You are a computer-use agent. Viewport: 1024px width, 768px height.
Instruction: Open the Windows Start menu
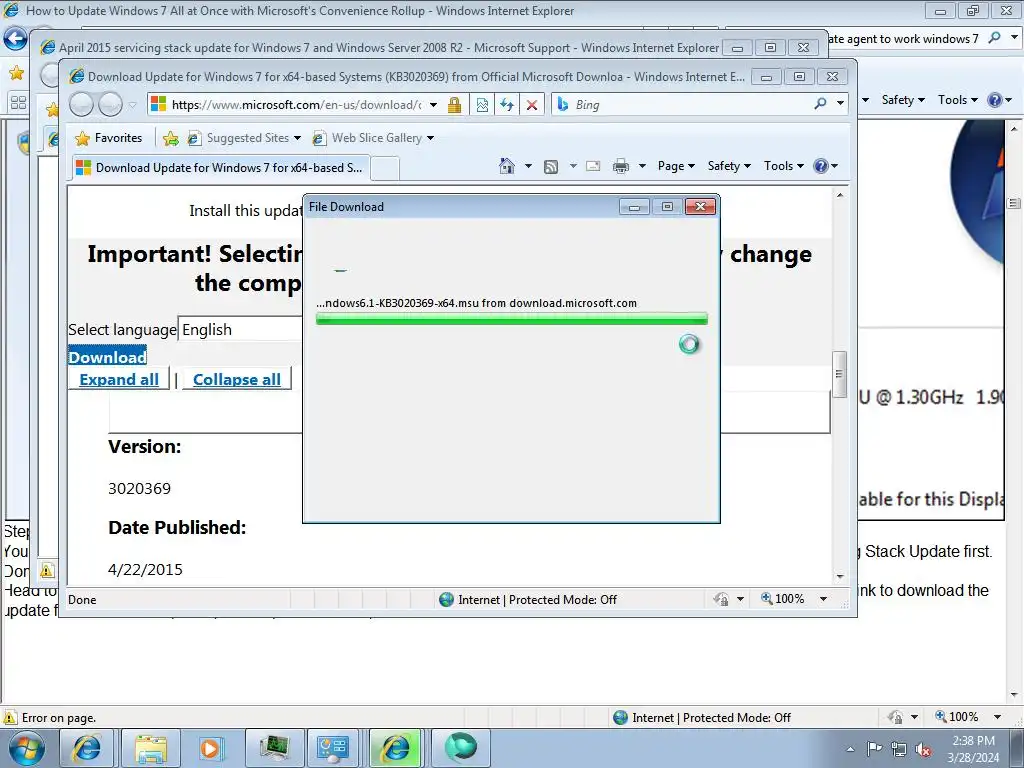point(26,748)
